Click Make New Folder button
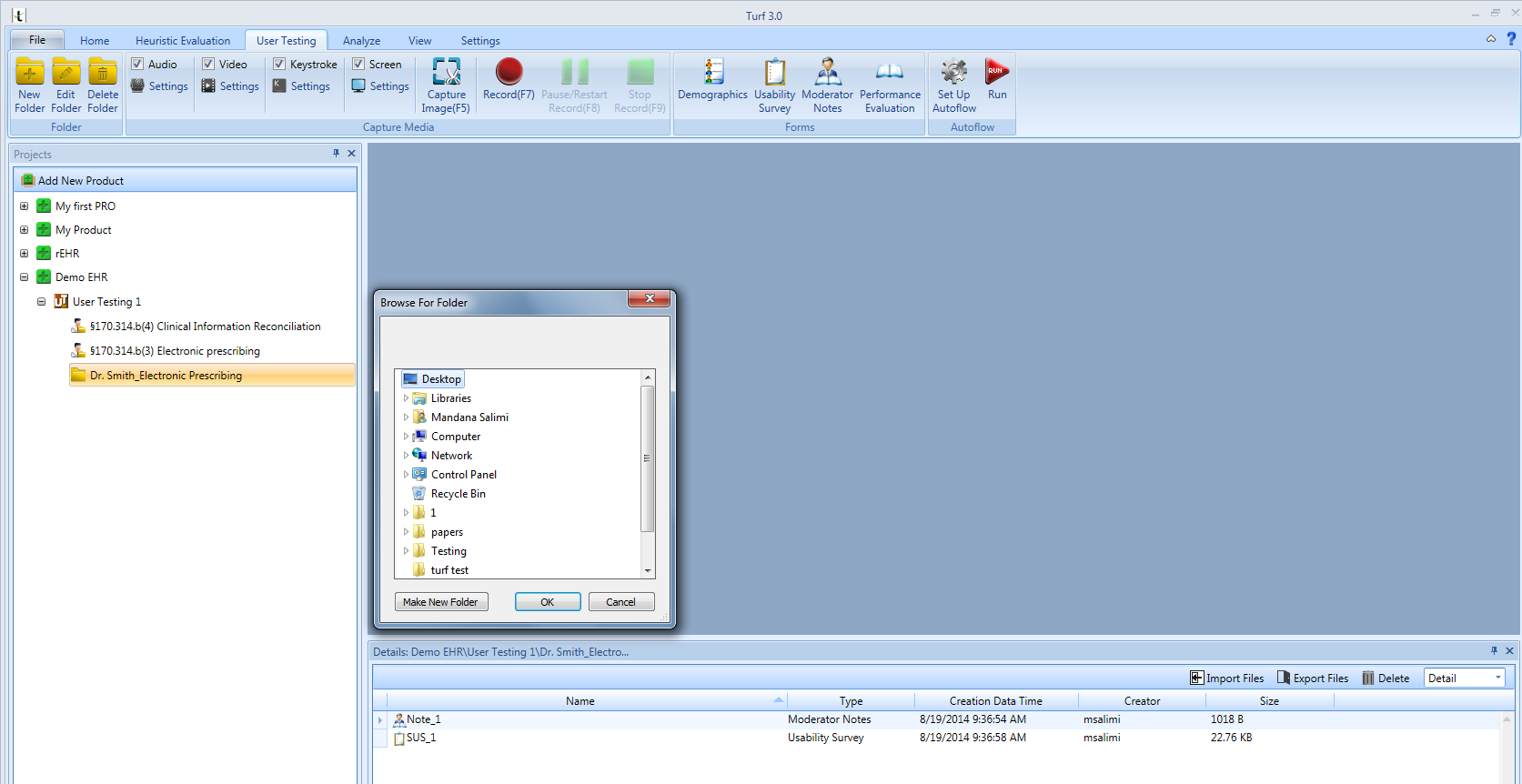This screenshot has width=1522, height=784. pos(441,602)
